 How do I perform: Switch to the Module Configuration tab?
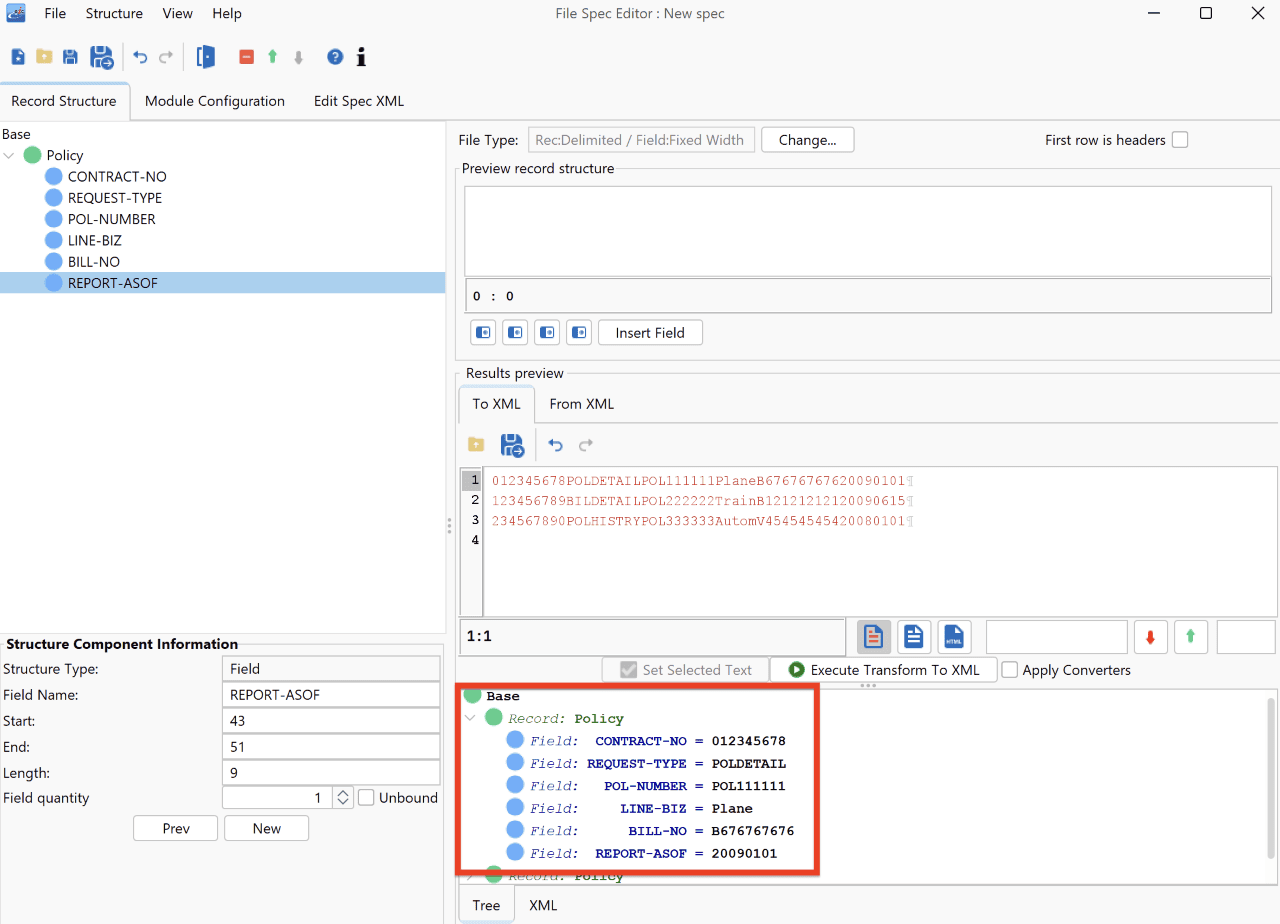pos(215,101)
